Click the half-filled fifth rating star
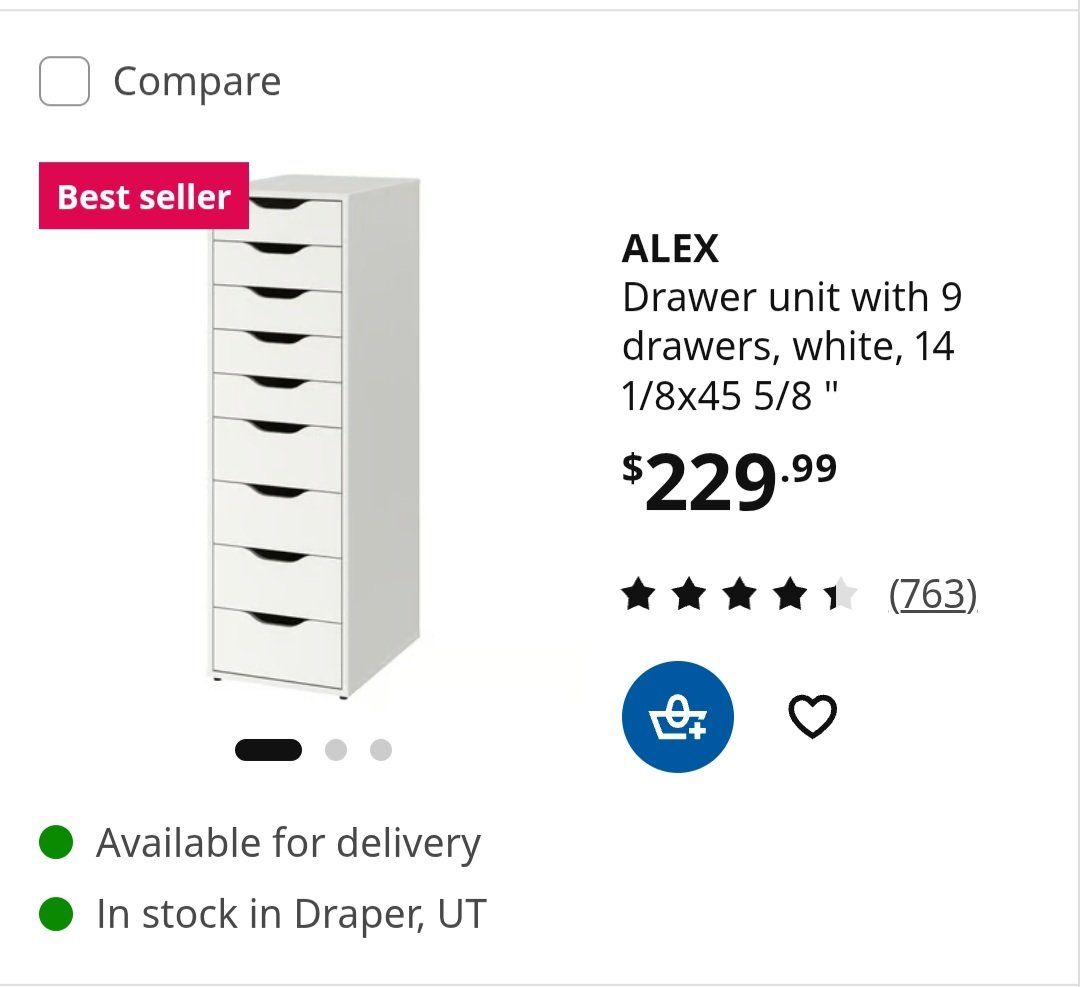 tap(840, 594)
